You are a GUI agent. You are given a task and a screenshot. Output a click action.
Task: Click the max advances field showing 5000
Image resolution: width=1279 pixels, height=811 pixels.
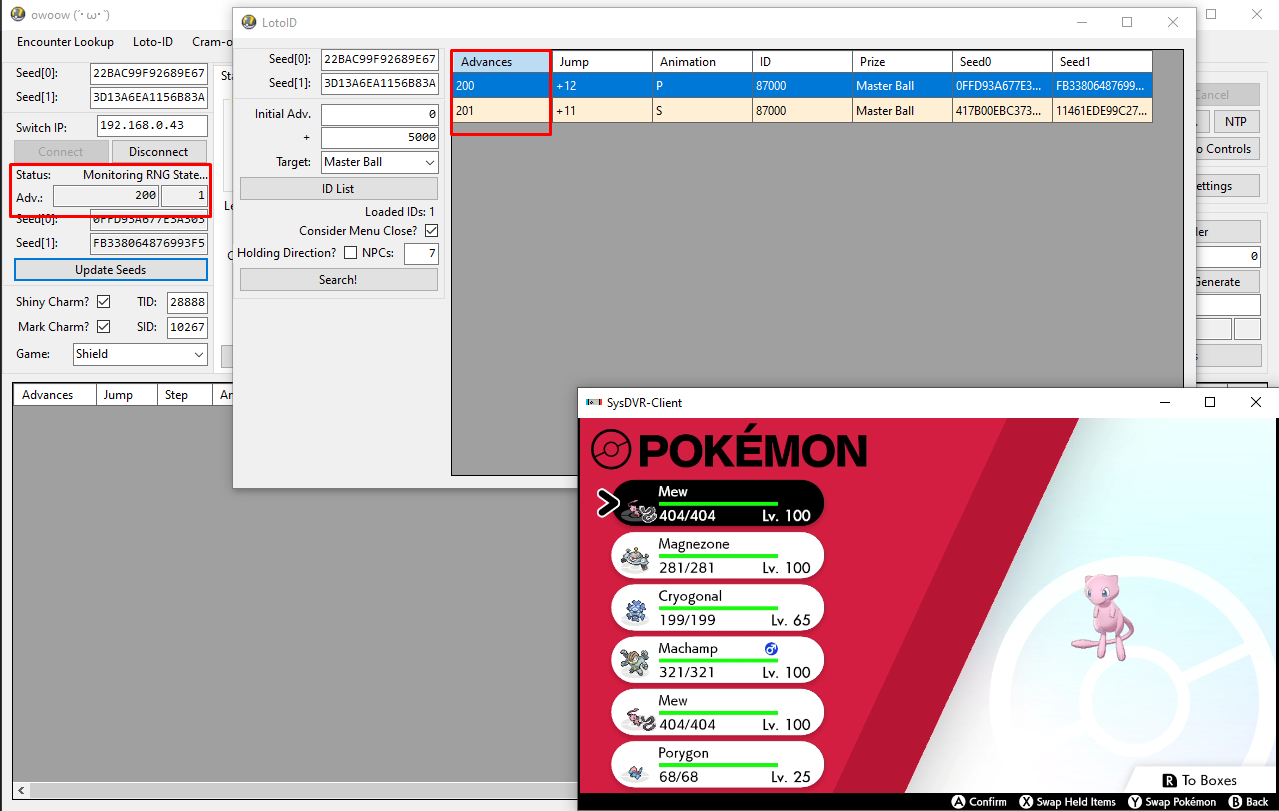(x=380, y=138)
